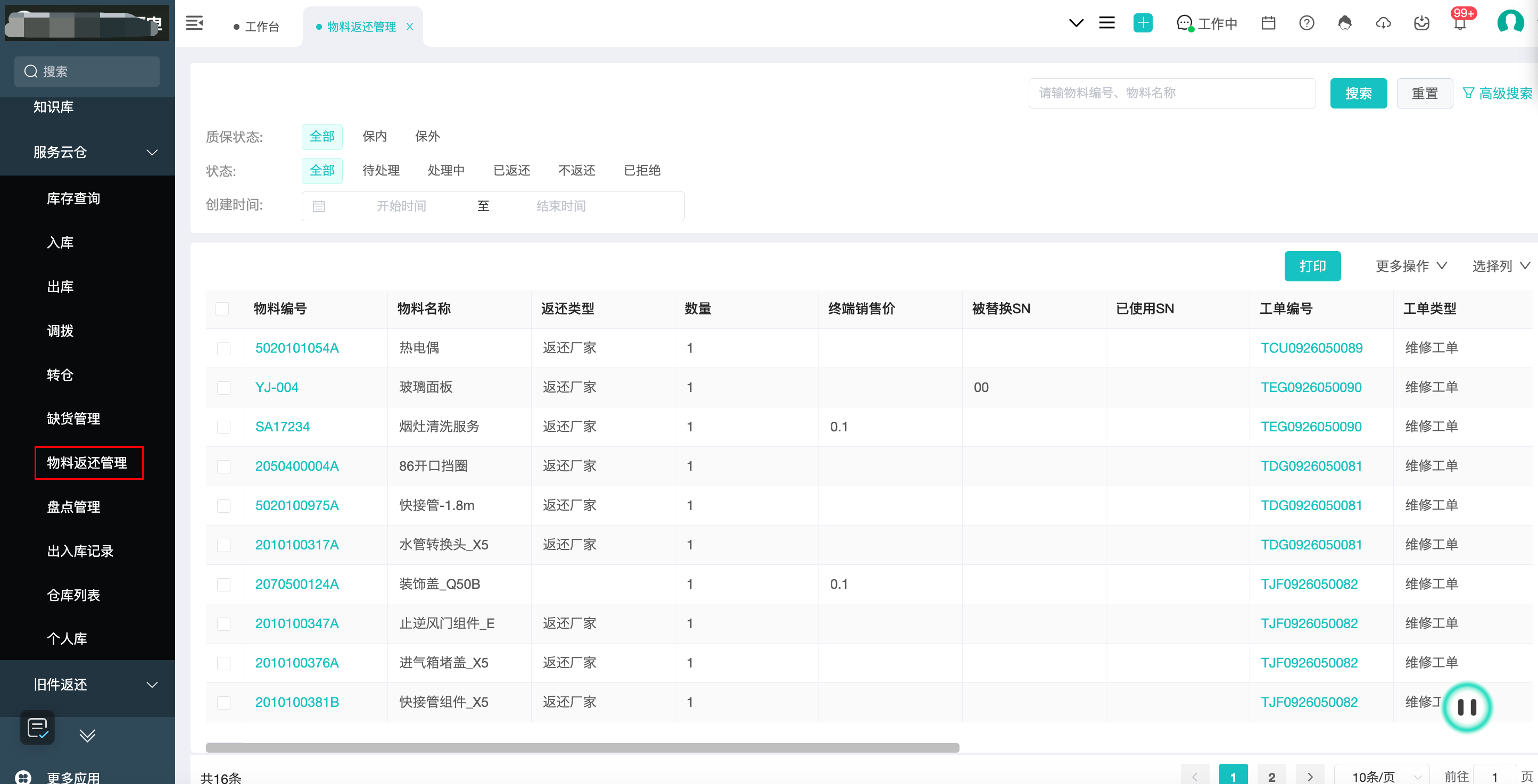Open the 更多操作 dropdown
This screenshot has height=784, width=1538.
1411,266
